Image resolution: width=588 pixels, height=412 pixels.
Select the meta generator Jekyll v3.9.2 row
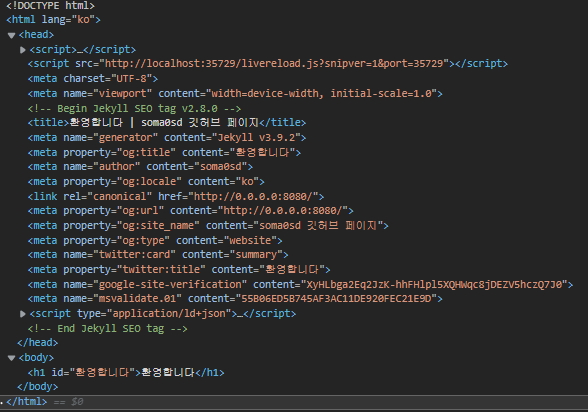[x=166, y=138]
